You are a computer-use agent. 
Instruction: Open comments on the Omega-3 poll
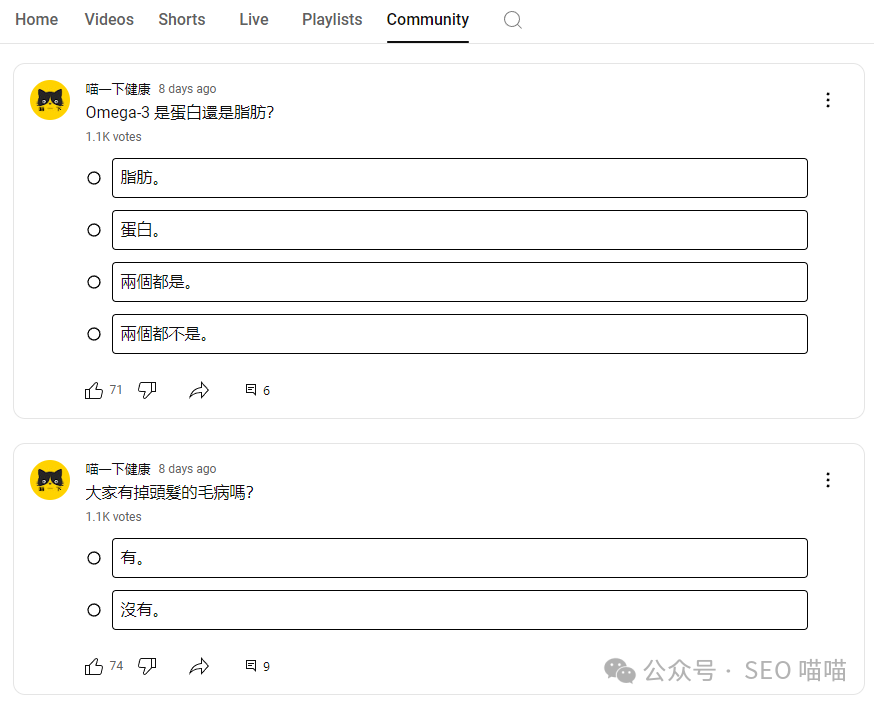(x=258, y=390)
